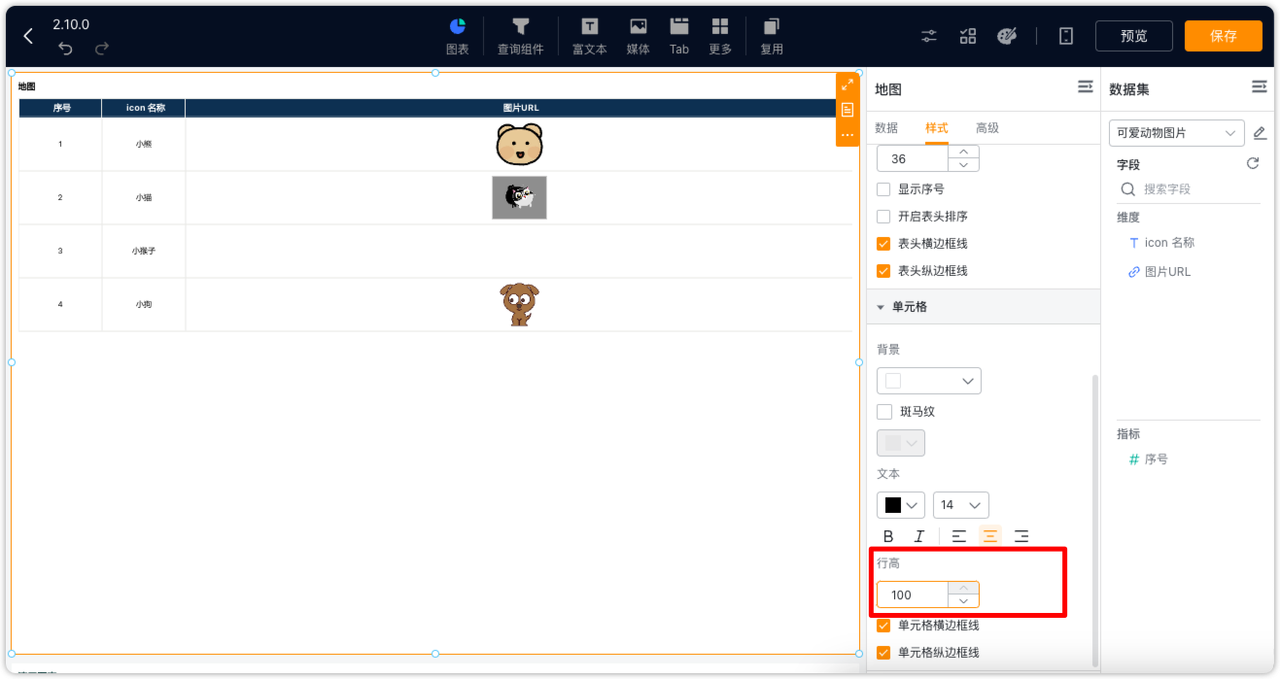Open the palette theme icon
This screenshot has height=679, width=1280.
click(x=1007, y=36)
